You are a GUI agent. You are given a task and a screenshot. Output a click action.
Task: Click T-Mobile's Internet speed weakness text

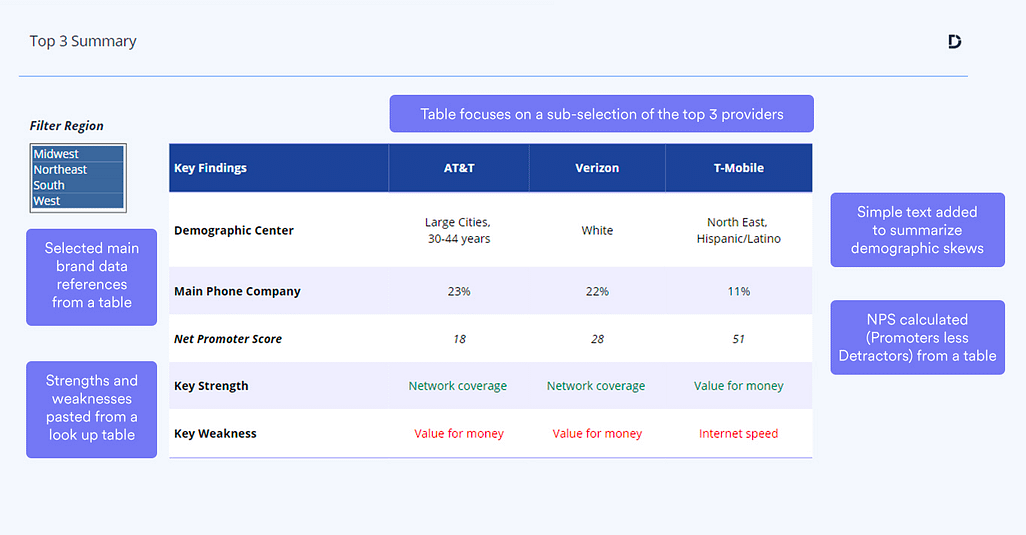point(738,434)
